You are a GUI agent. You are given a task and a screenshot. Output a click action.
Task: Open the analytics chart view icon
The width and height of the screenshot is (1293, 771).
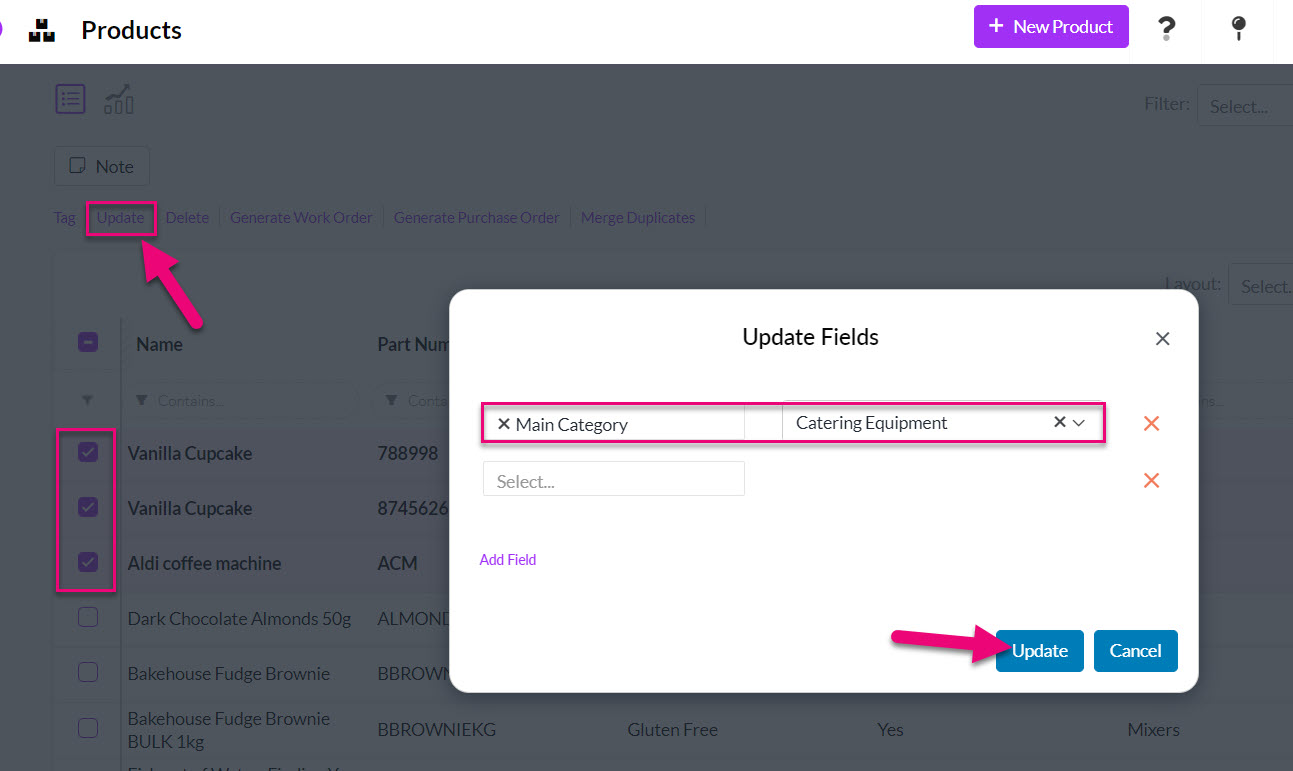click(x=118, y=99)
